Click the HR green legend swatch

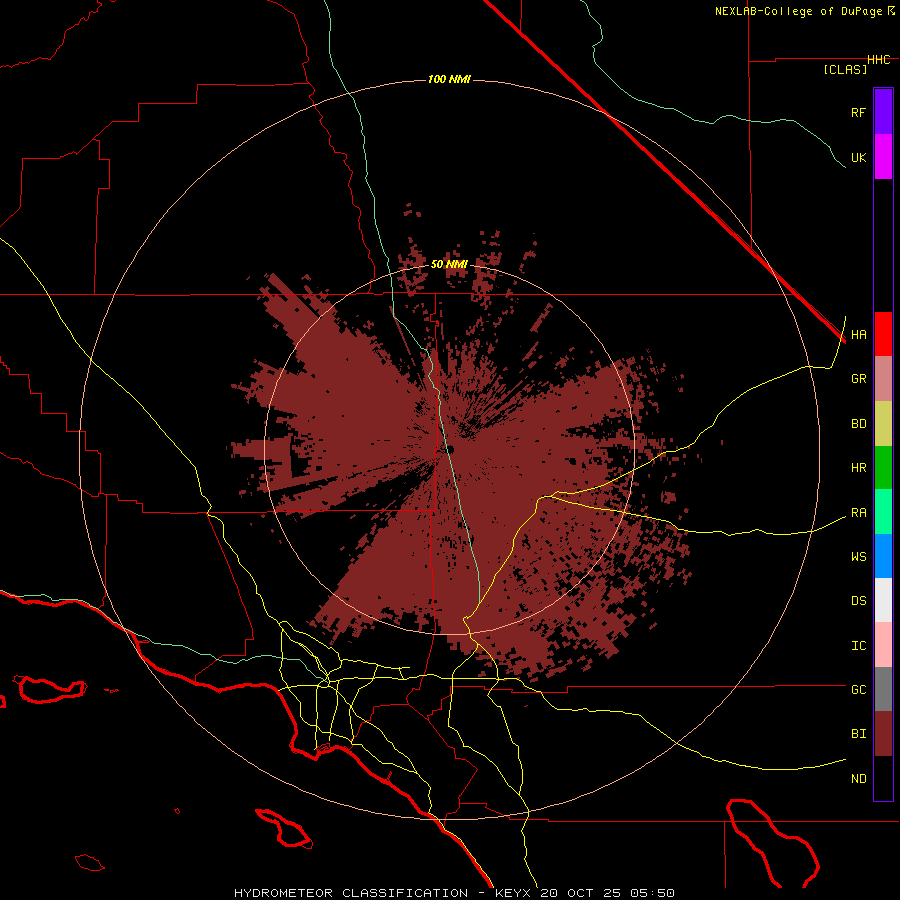coord(883,468)
